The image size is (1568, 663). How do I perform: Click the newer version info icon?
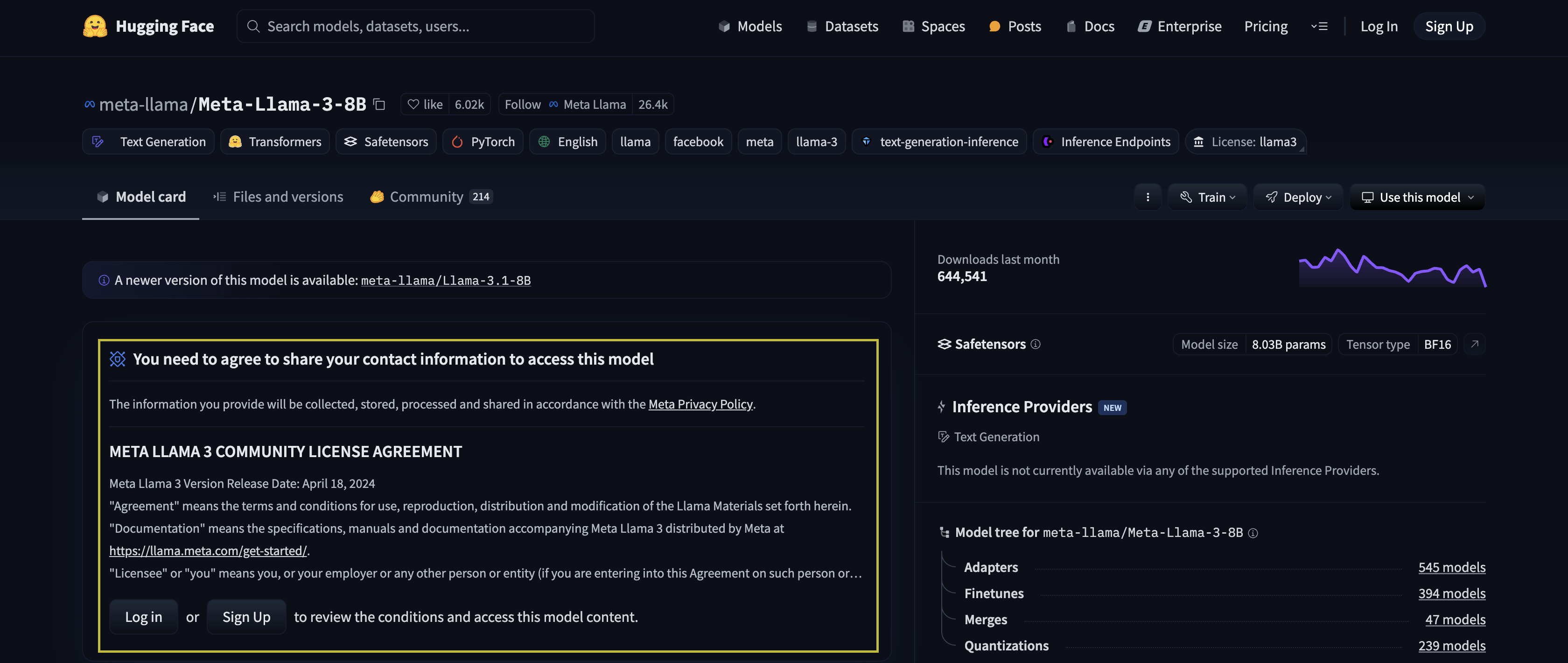[x=104, y=280]
